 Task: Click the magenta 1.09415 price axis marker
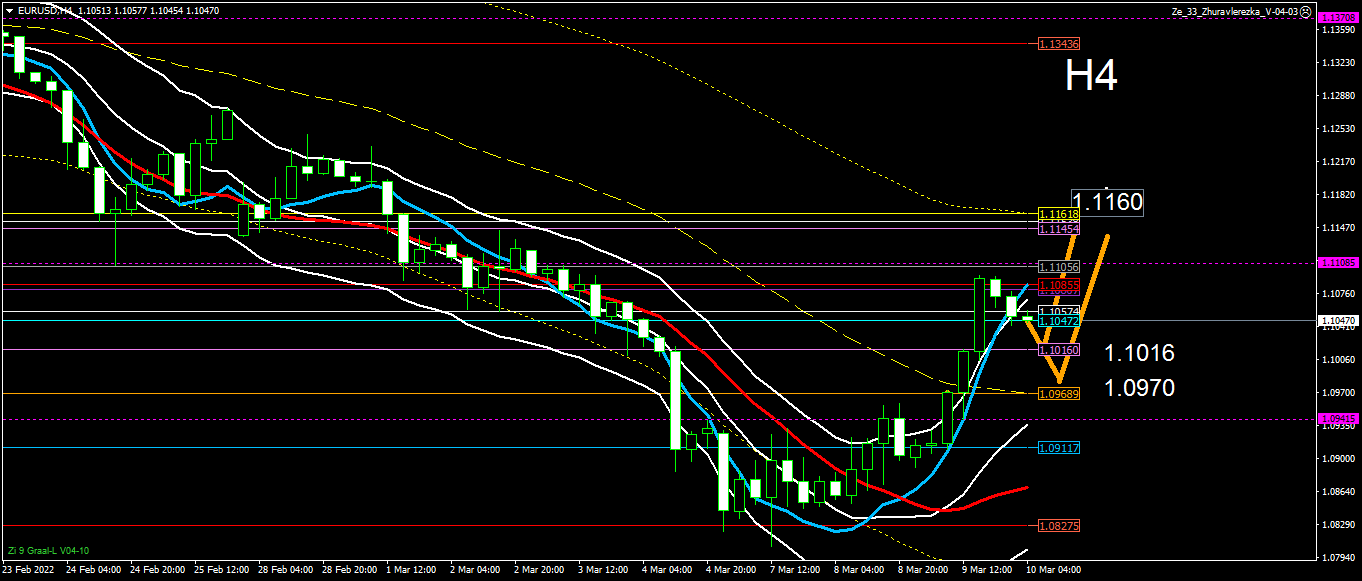click(x=1338, y=419)
